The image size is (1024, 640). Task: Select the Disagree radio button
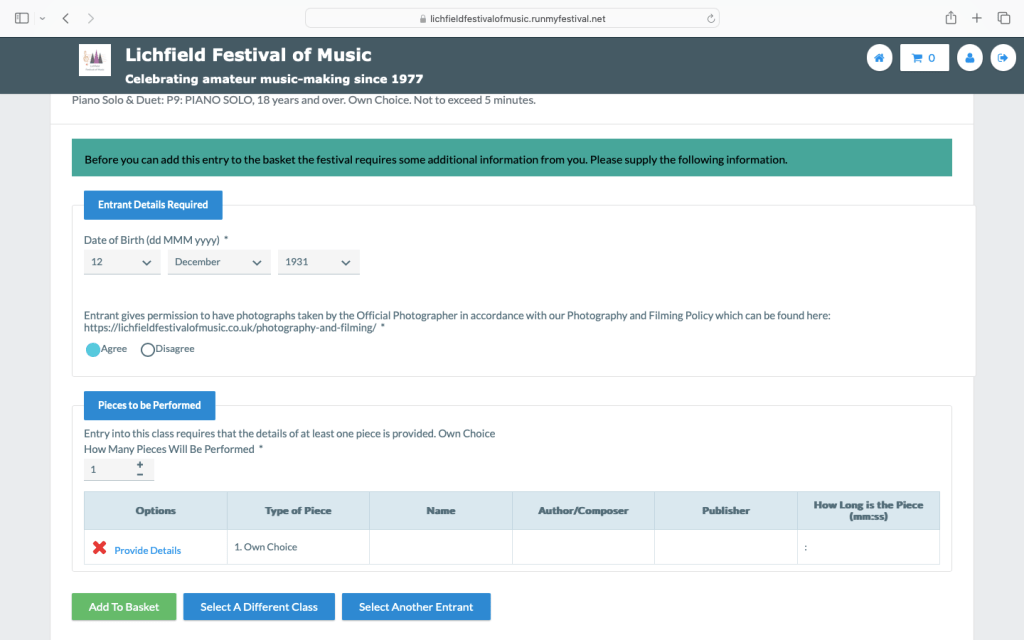coord(148,350)
